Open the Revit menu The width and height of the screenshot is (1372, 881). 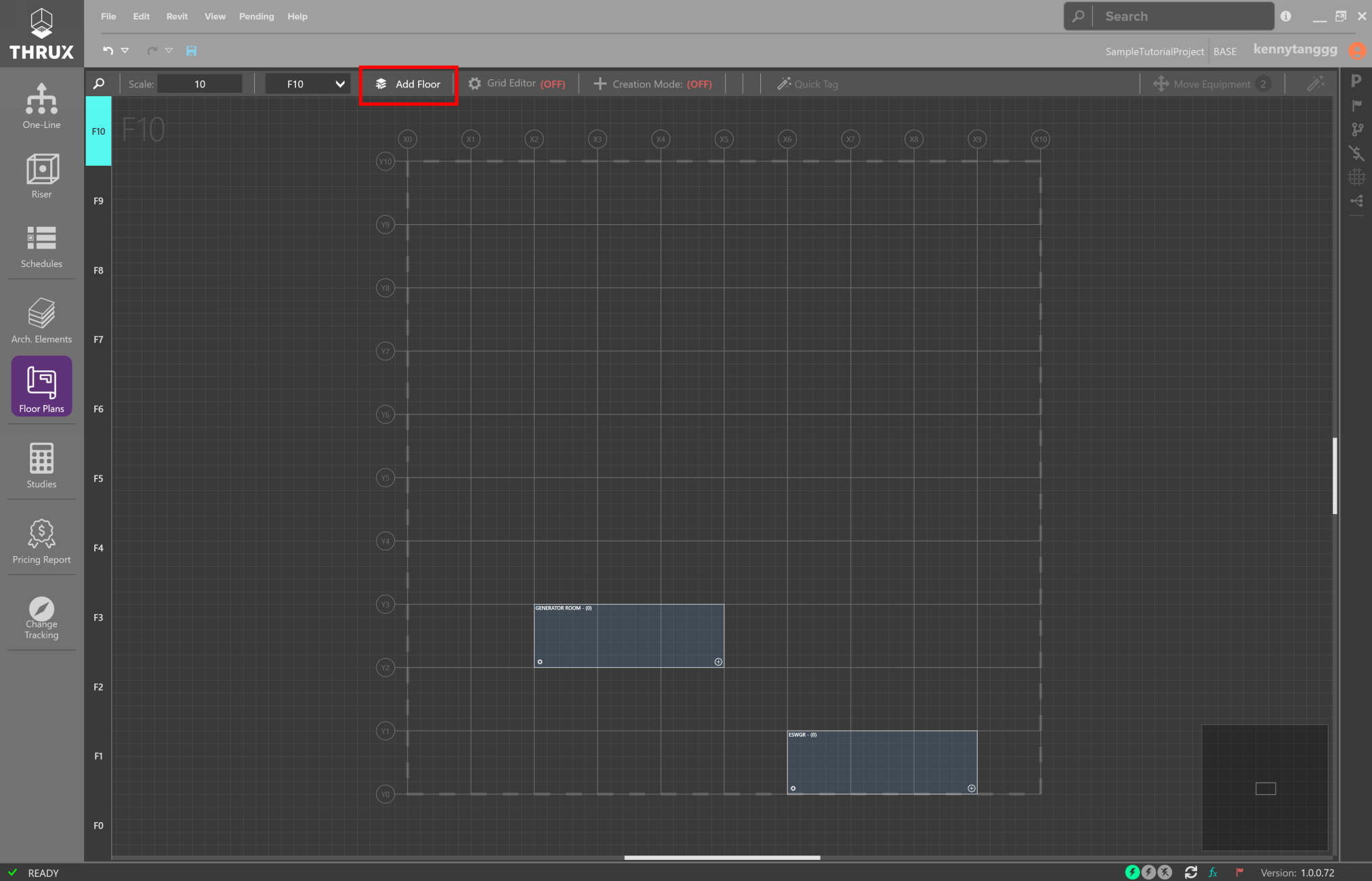pyautogui.click(x=177, y=16)
